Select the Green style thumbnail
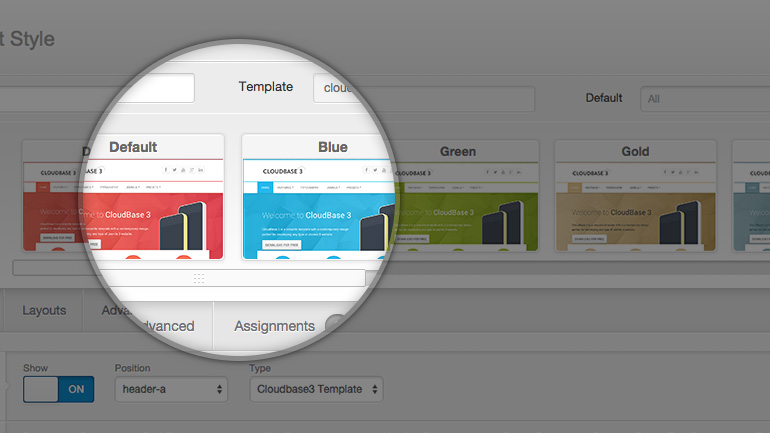The width and height of the screenshot is (770, 433). pos(466,196)
